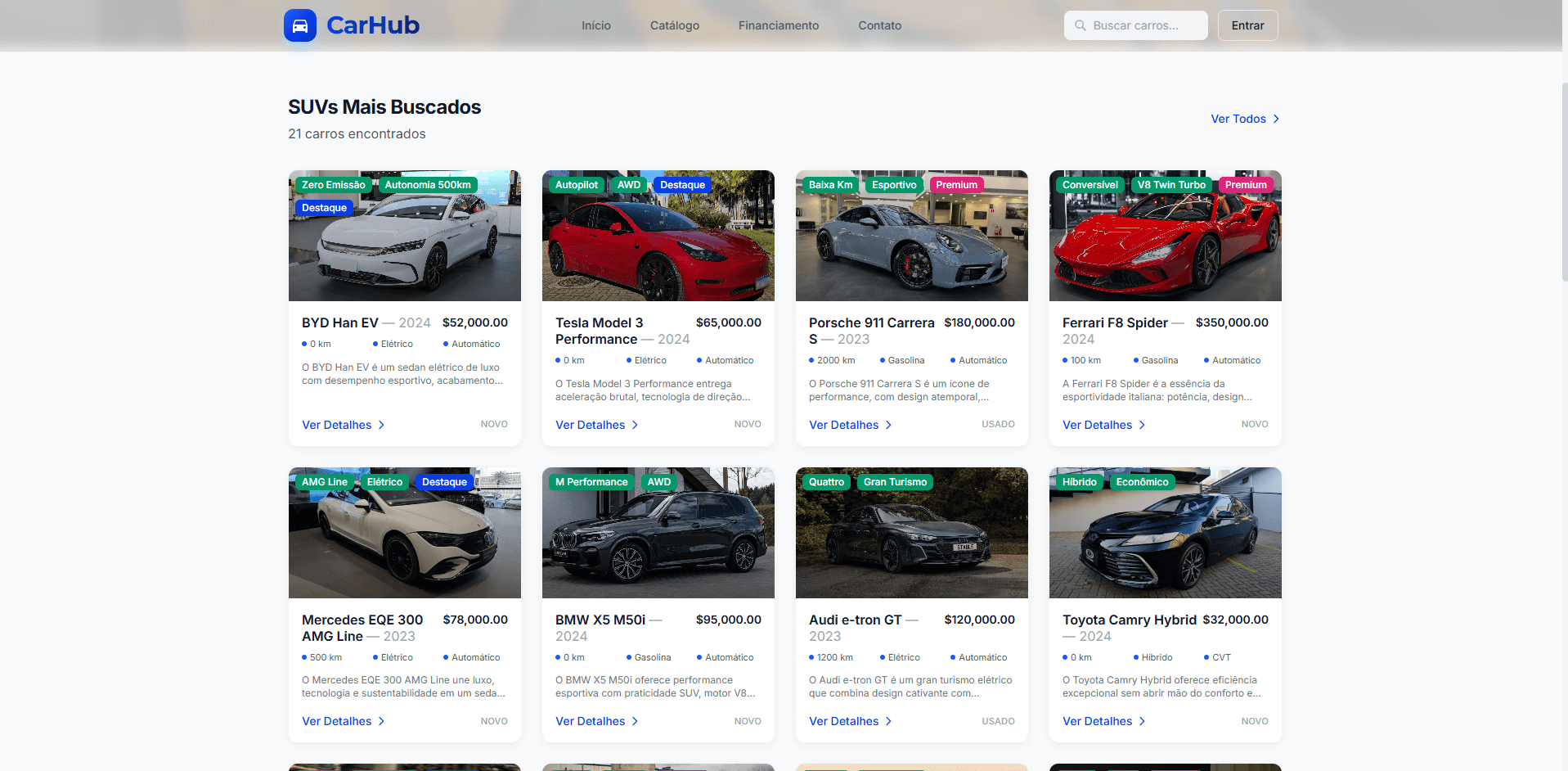Expand Audi e-tron GT details via chevron
The image size is (1568, 771).
(x=887, y=721)
